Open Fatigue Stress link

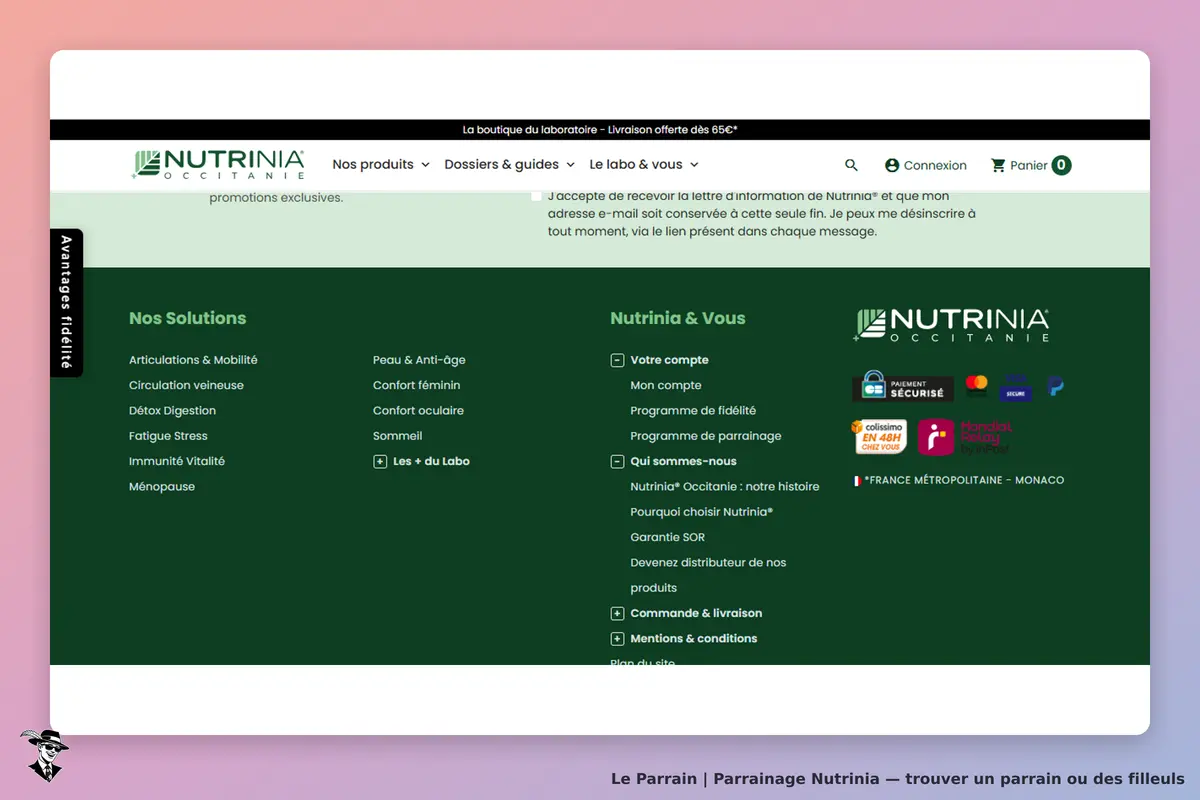point(168,436)
